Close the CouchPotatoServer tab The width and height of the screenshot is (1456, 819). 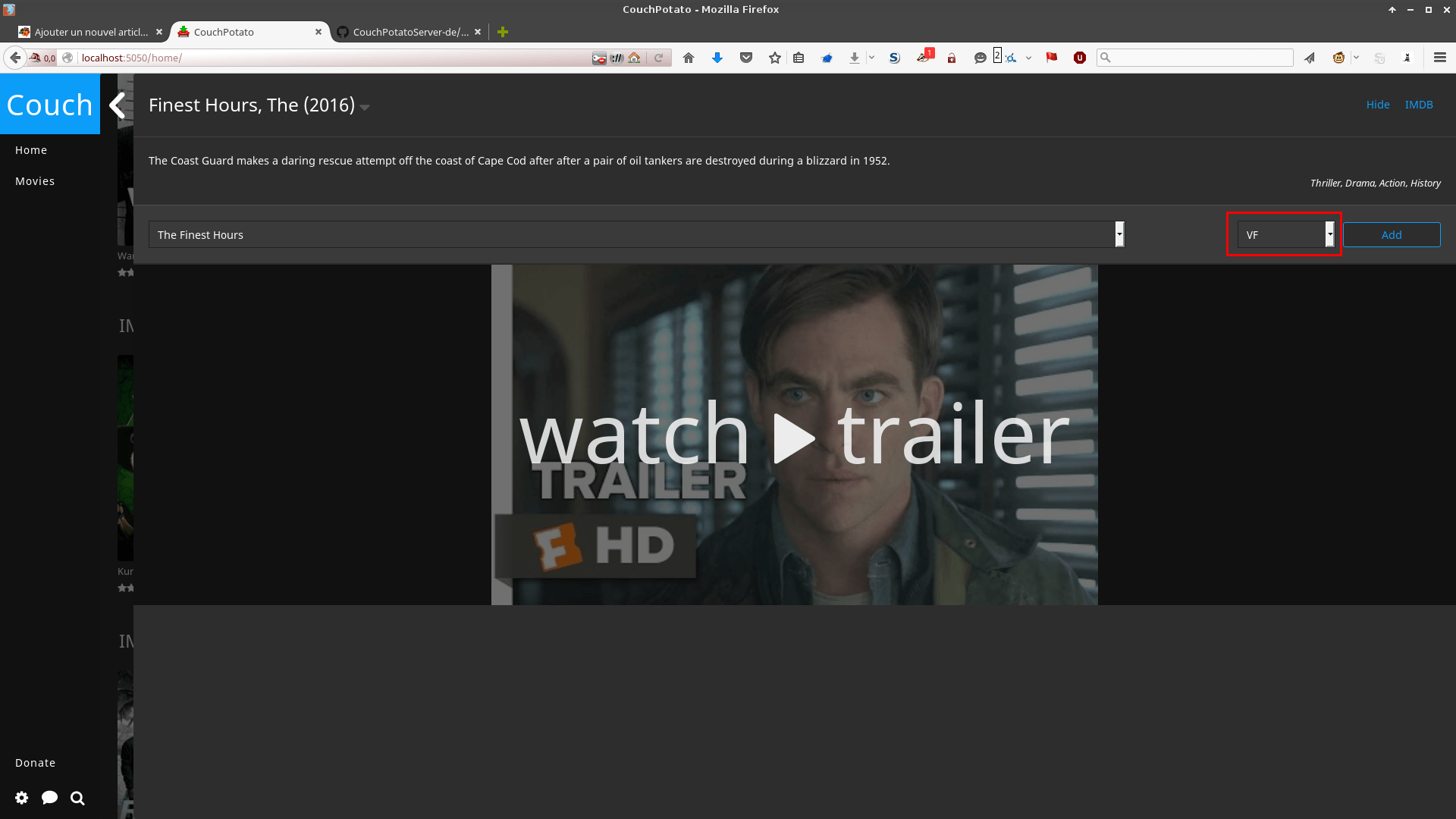click(478, 32)
